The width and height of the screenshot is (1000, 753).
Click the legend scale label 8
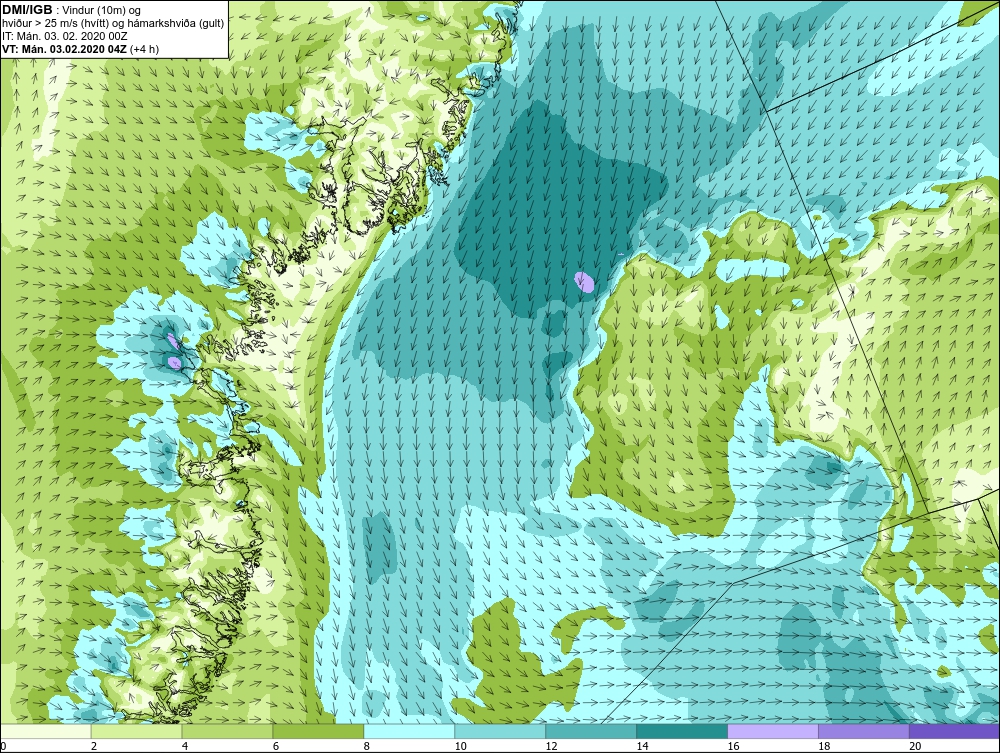[367, 746]
